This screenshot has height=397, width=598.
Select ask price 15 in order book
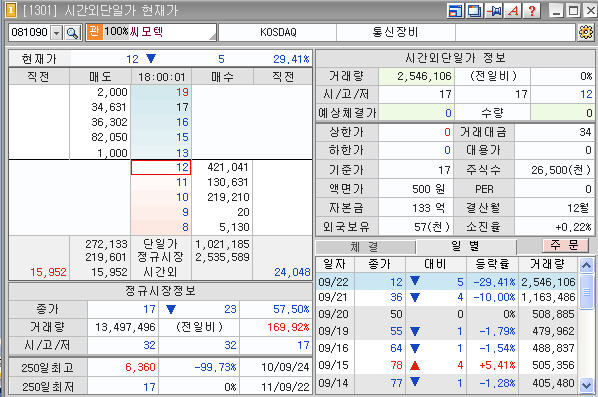pyautogui.click(x=161, y=137)
